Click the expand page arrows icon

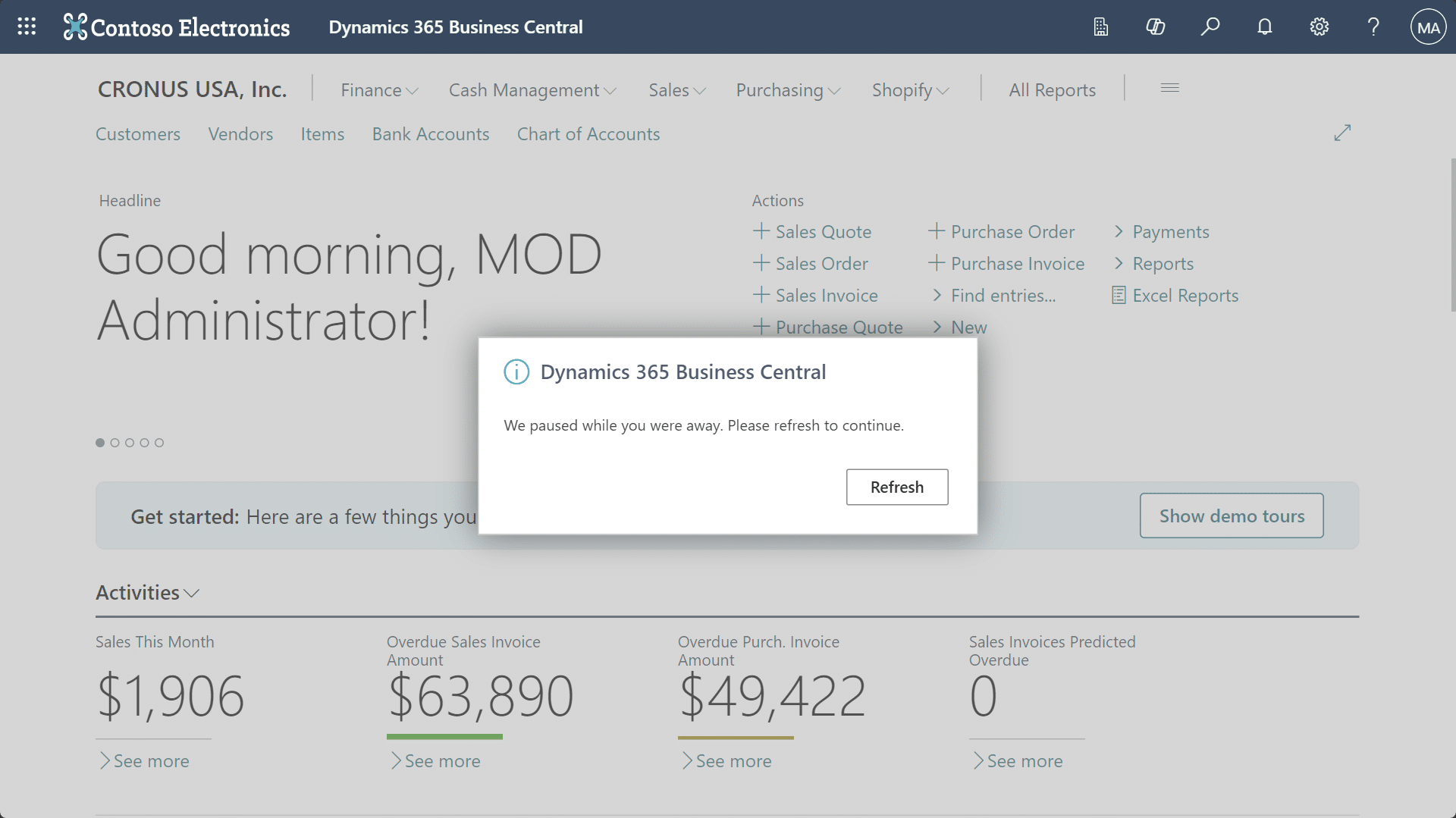tap(1342, 133)
